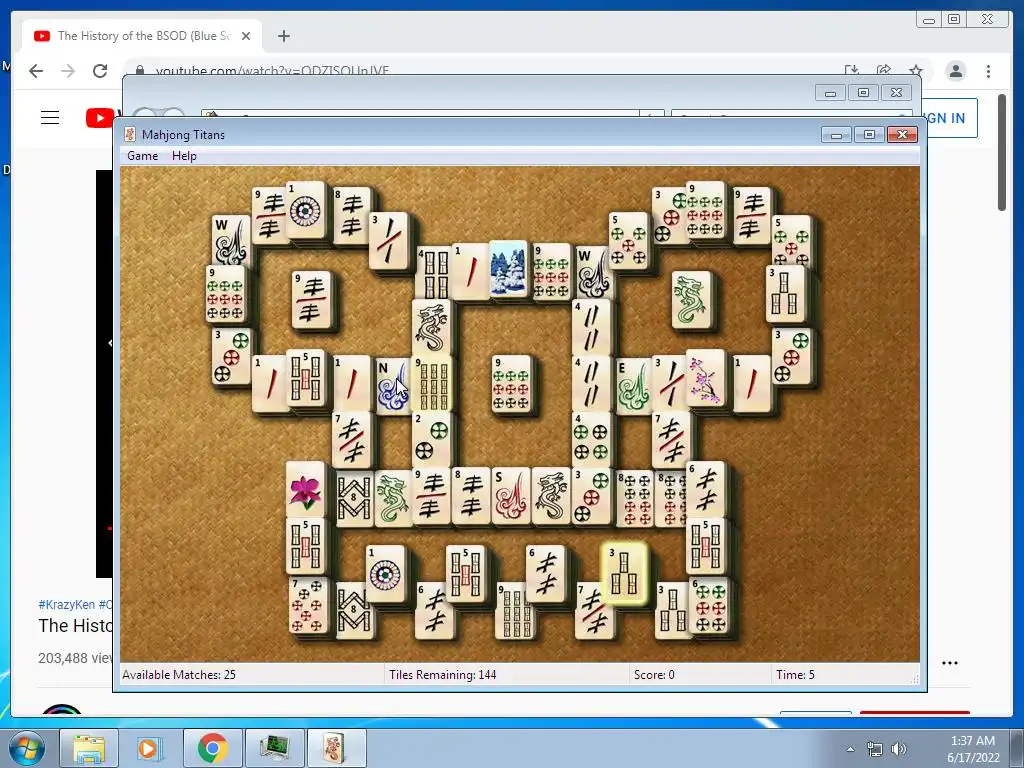This screenshot has height=768, width=1024.
Task: Select the 8 character tile in top row
Action: click(351, 216)
